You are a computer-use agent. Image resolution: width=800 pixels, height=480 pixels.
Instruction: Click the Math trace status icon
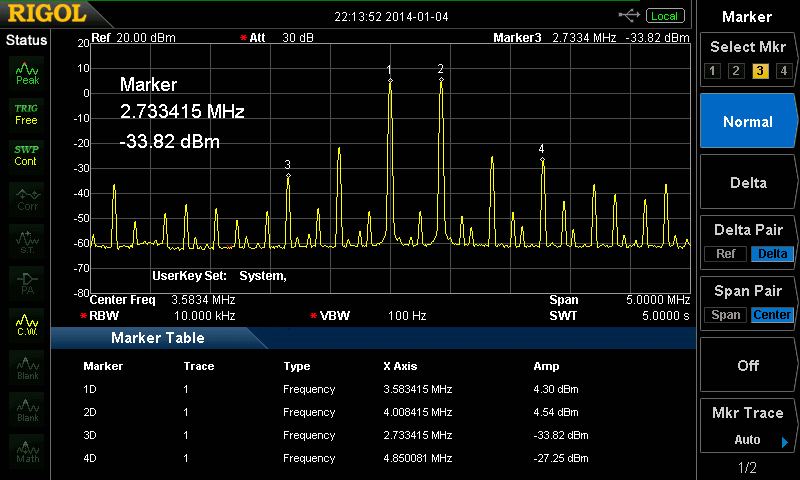27,452
